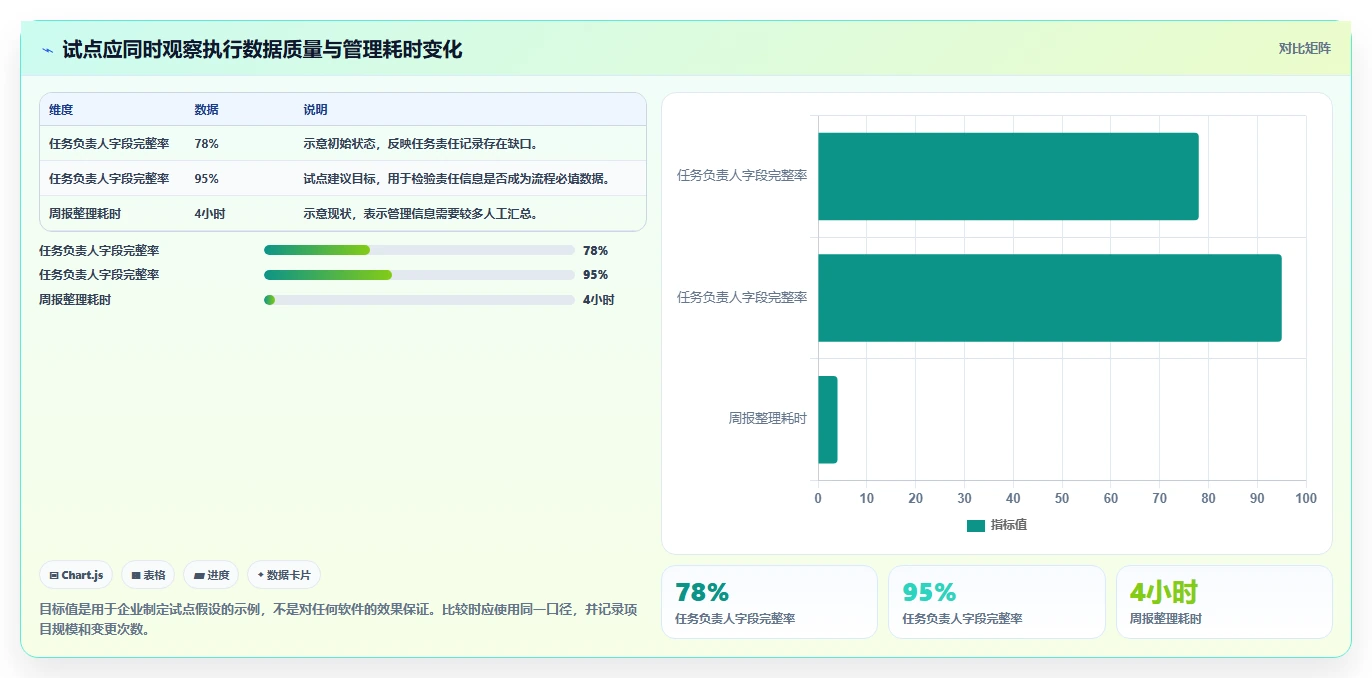Select the 对比矩阵 label in header

tap(1304, 48)
